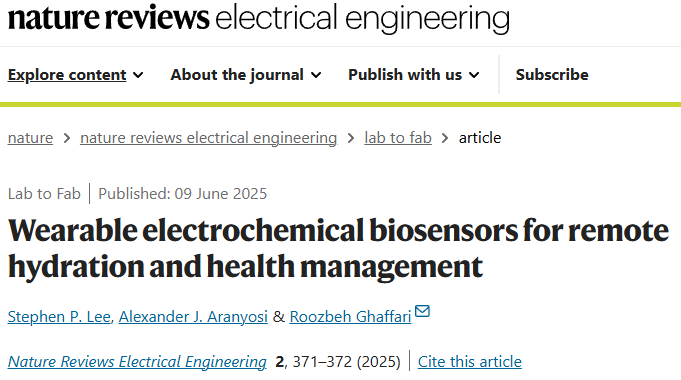Click the email envelope icon beside Roozbeh Ghaffari
Image resolution: width=681 pixels, height=380 pixels.
click(x=422, y=311)
